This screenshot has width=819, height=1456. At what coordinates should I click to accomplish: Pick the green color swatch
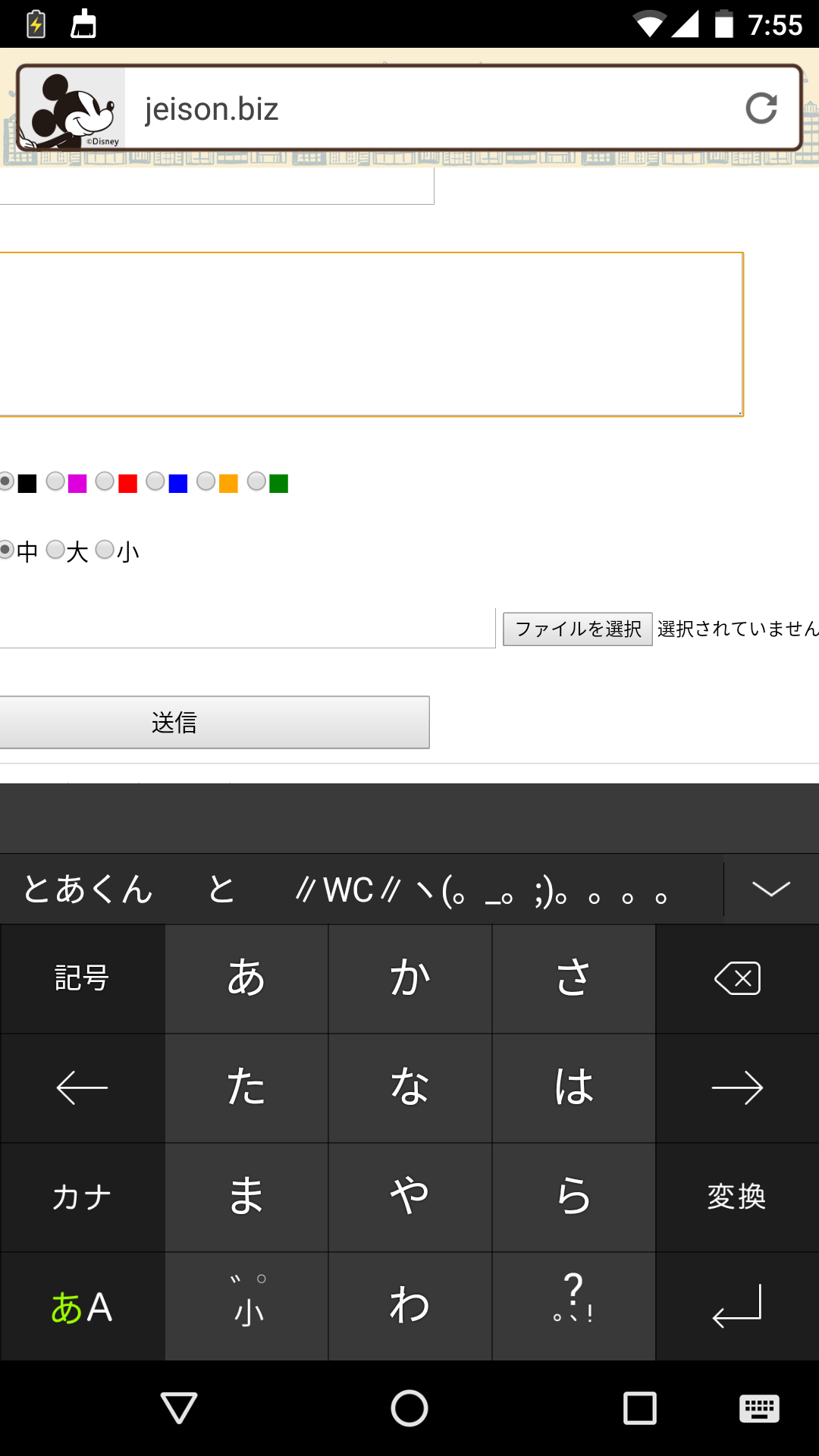point(257,482)
